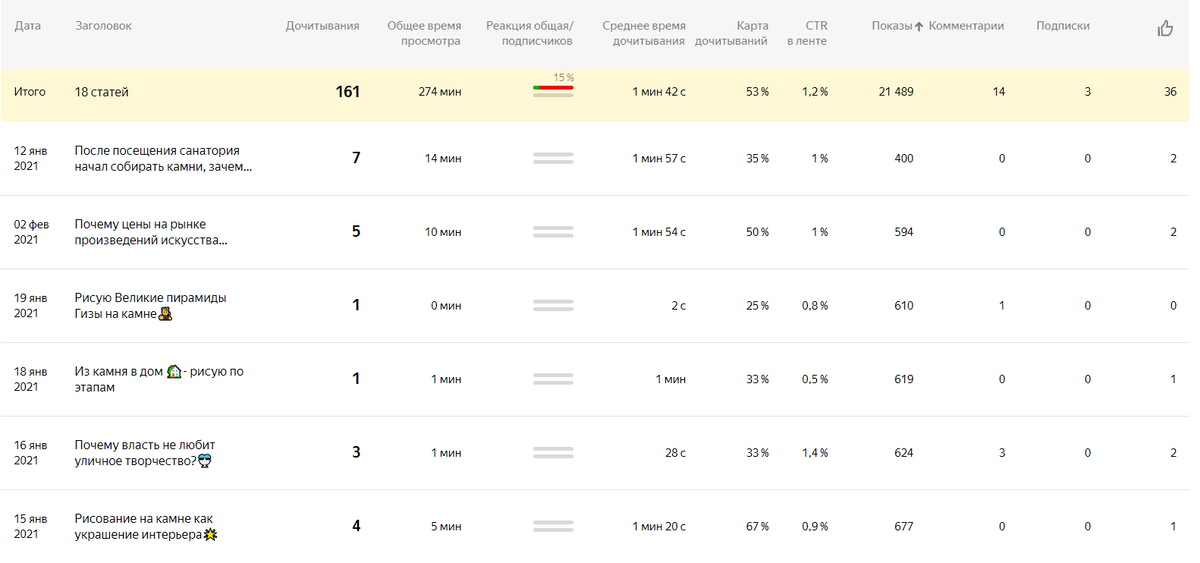1200x563 pixels.
Task: Sort by the "Подписки" column header
Action: tap(1063, 26)
